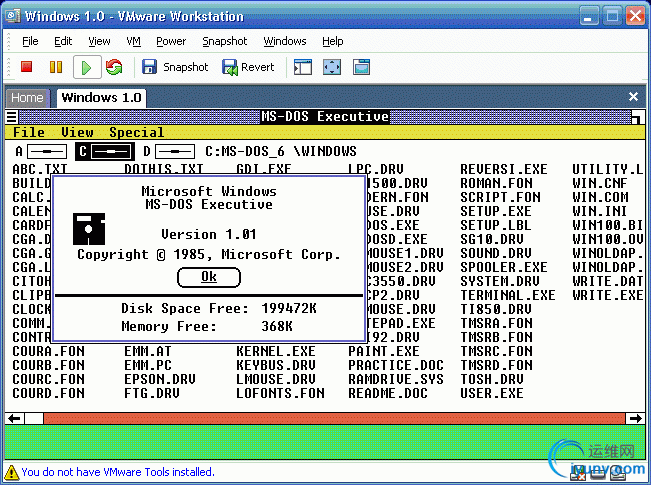Reset the VM using the restart icon
Screen dimensions: 651x485
pos(114,67)
